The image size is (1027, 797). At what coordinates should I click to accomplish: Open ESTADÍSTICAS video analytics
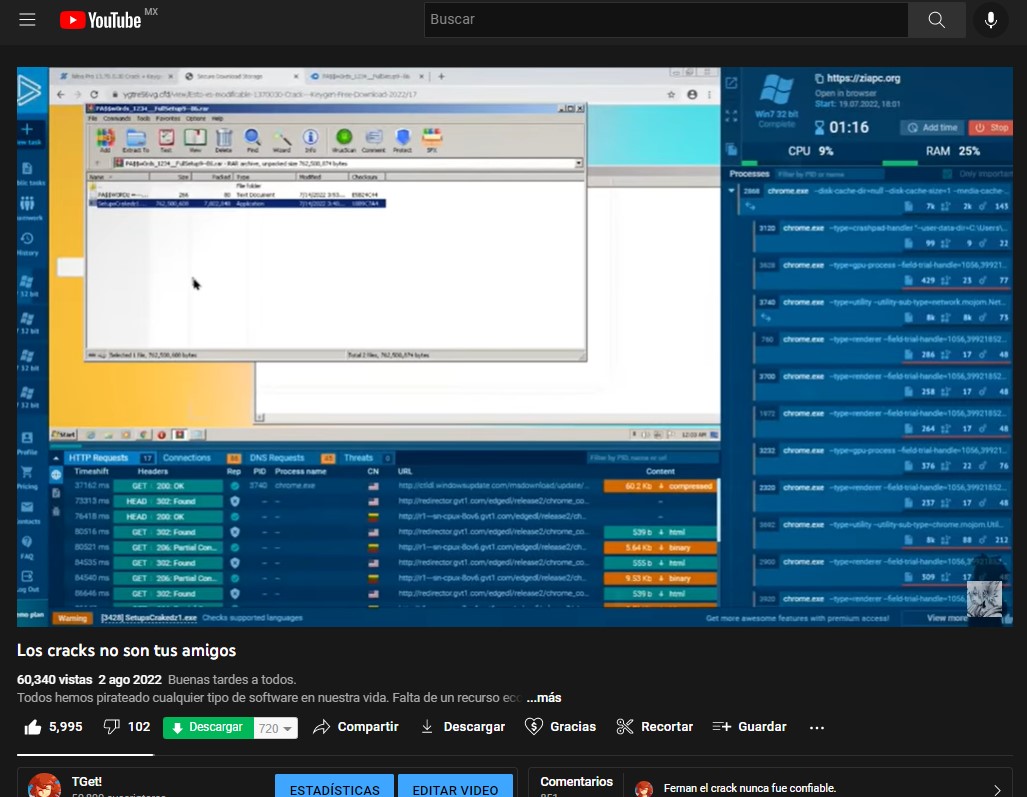coord(335,787)
